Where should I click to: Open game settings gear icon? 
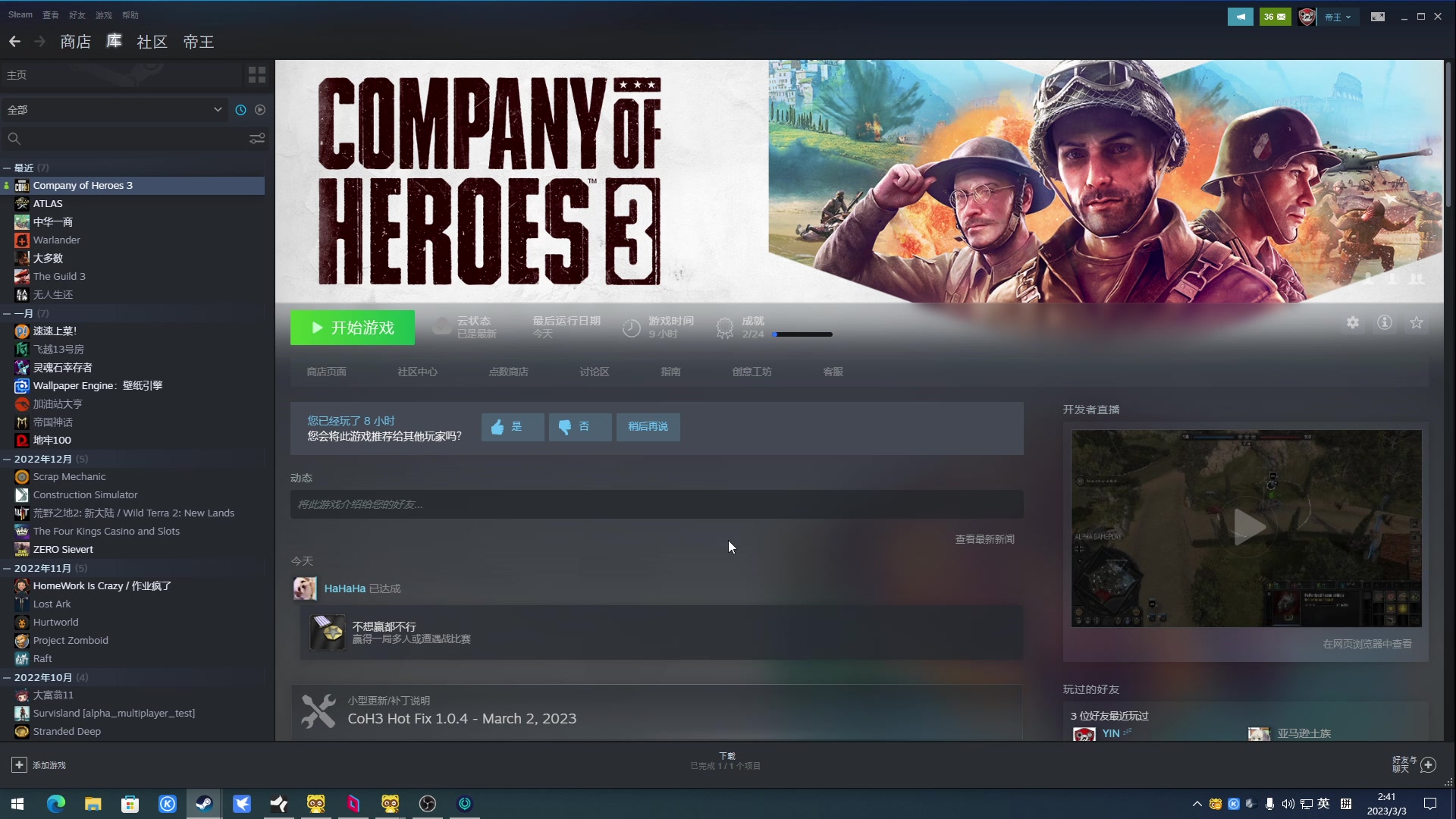coord(1353,323)
